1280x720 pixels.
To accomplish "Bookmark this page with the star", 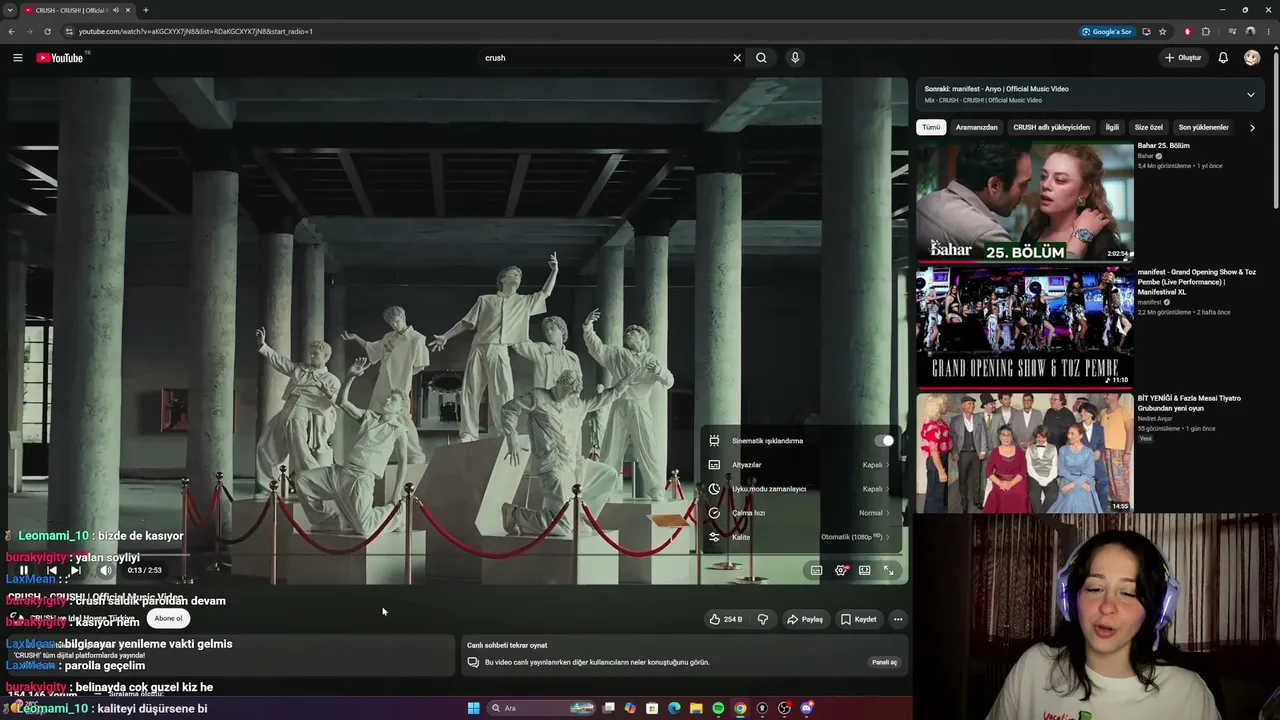I will coord(1163,31).
